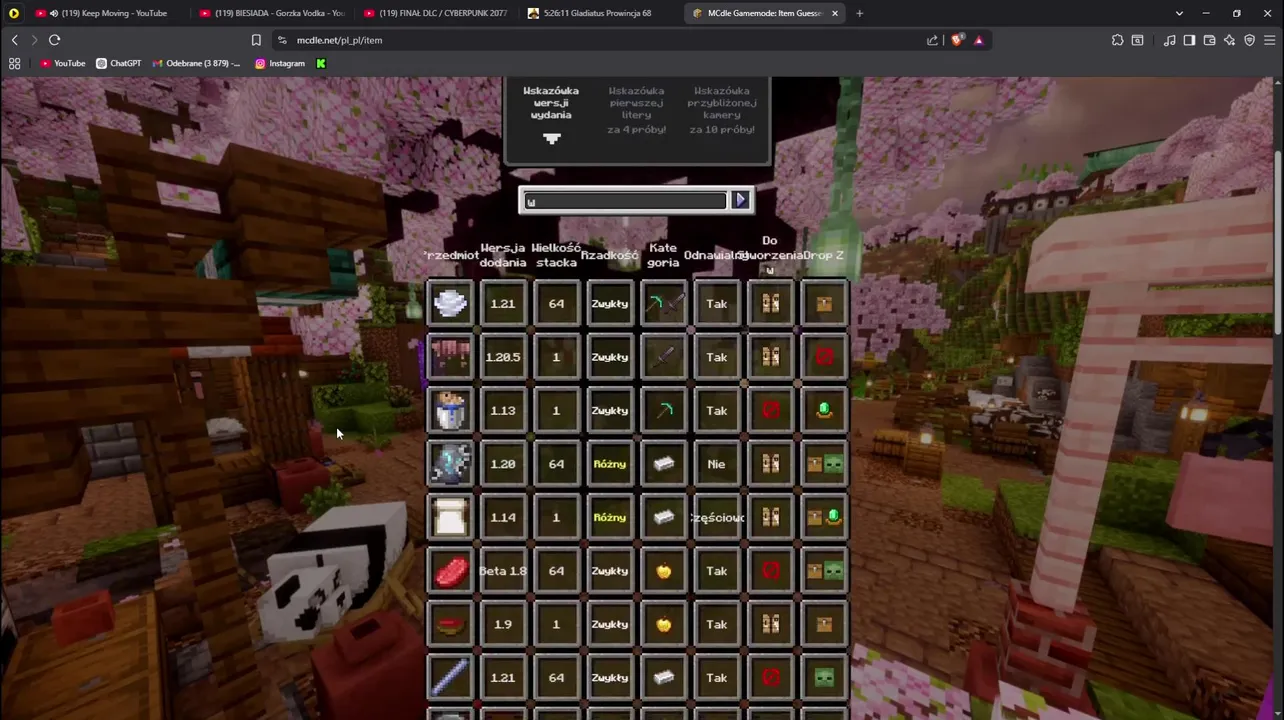1284x720 pixels.
Task: Click the item icon in the 1.20 row
Action: point(450,464)
